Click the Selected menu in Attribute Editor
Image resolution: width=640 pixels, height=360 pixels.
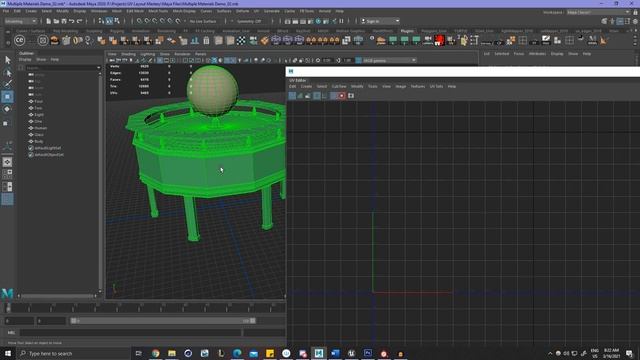502,54
